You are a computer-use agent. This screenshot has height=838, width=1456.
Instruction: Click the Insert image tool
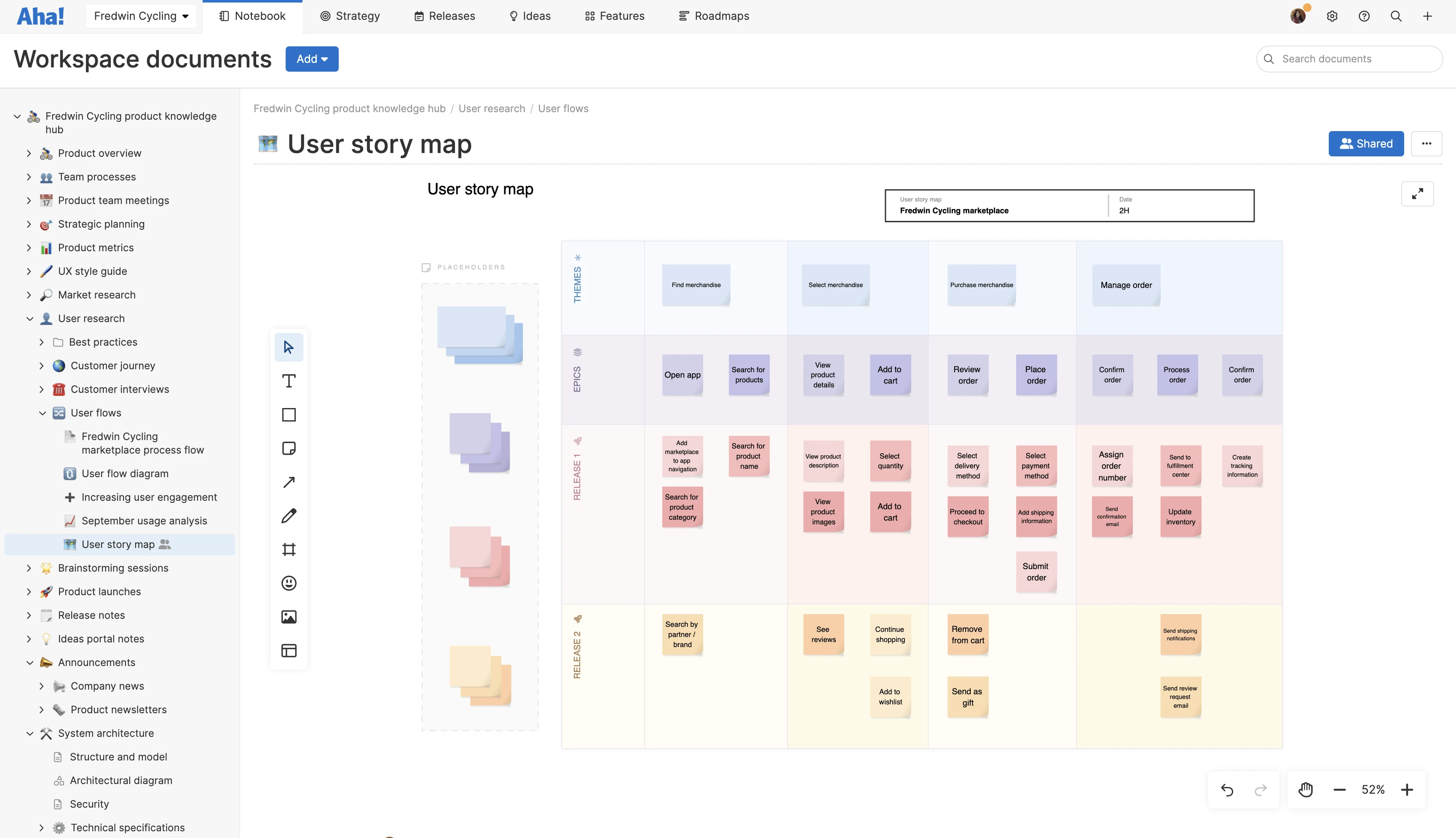coord(289,617)
